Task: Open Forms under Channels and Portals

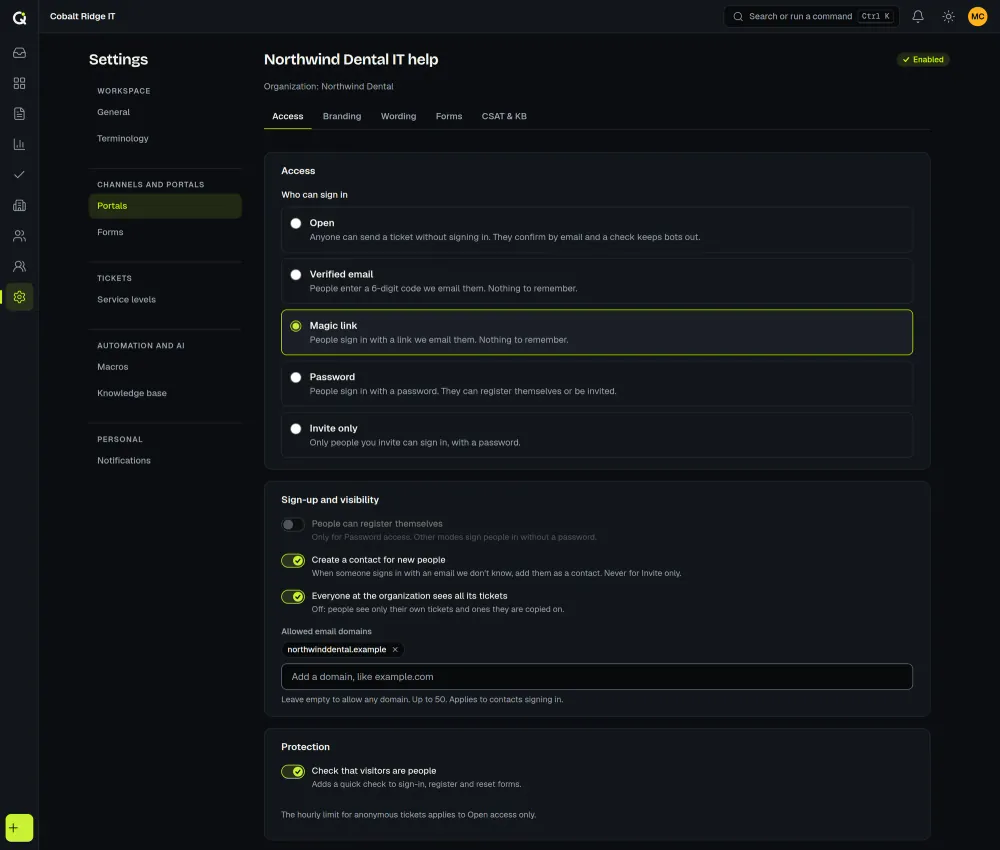Action: 165,232
